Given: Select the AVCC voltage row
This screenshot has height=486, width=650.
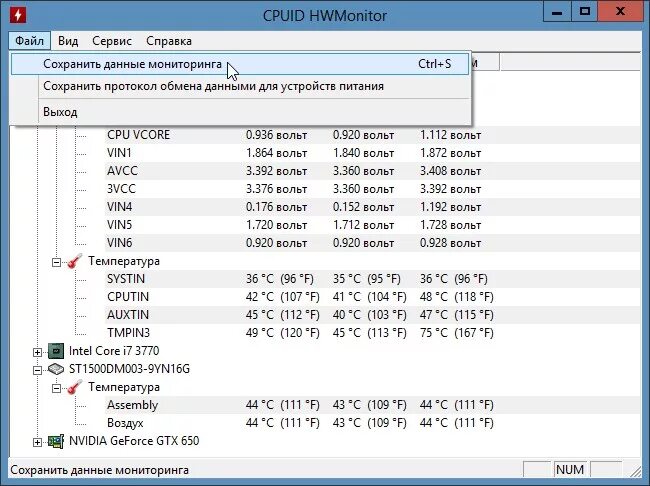Looking at the screenshot, I should point(372,171).
